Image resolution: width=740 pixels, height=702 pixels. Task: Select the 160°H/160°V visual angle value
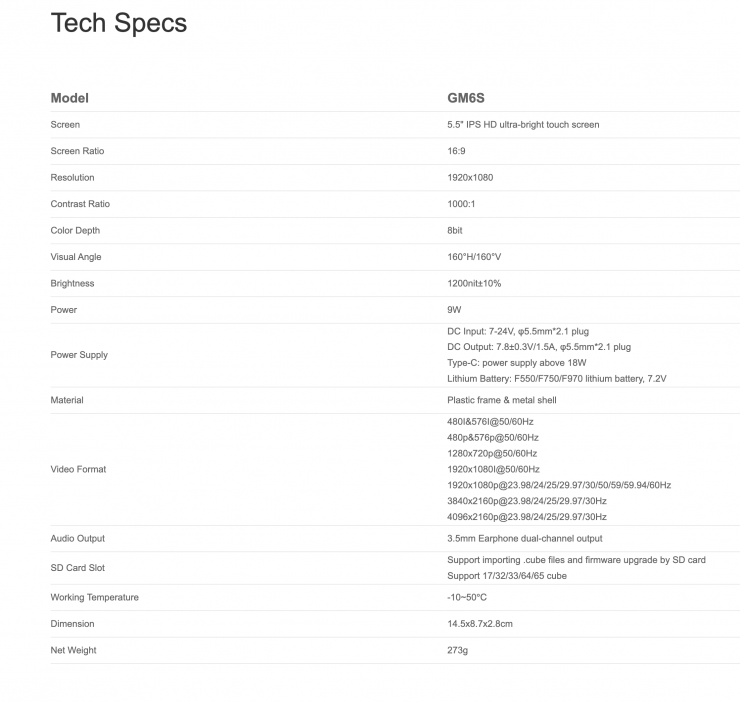(x=474, y=257)
